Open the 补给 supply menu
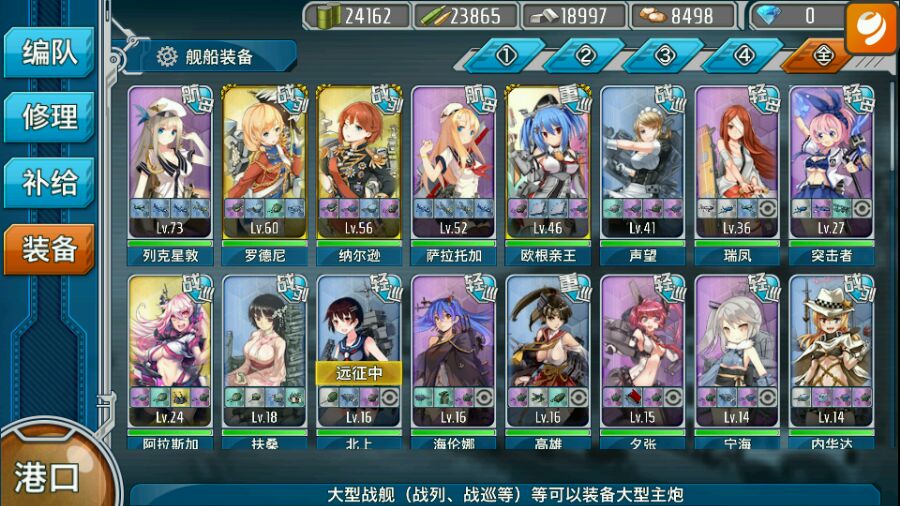The height and width of the screenshot is (506, 900). [49, 183]
